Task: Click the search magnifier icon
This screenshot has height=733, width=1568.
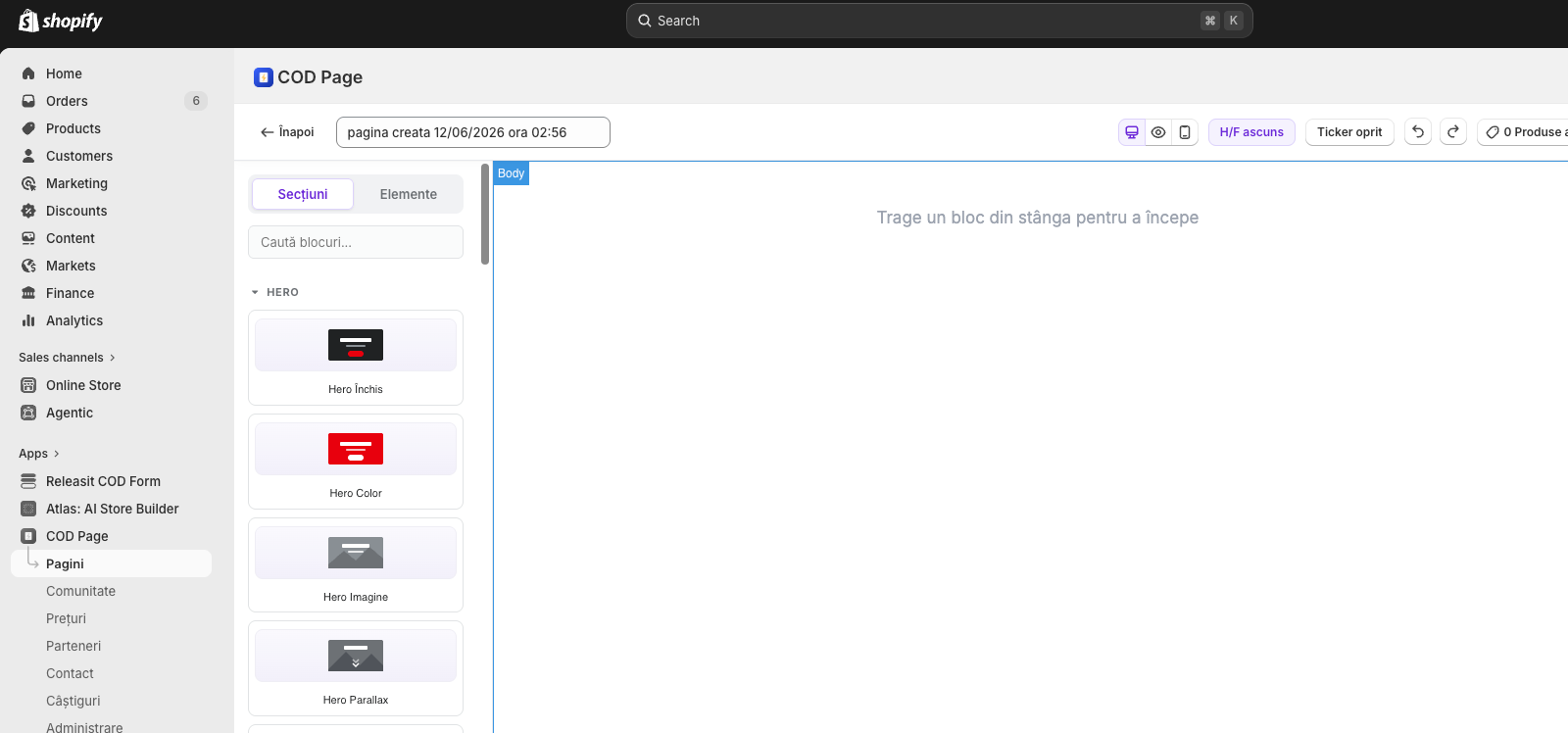Action: coord(645,21)
